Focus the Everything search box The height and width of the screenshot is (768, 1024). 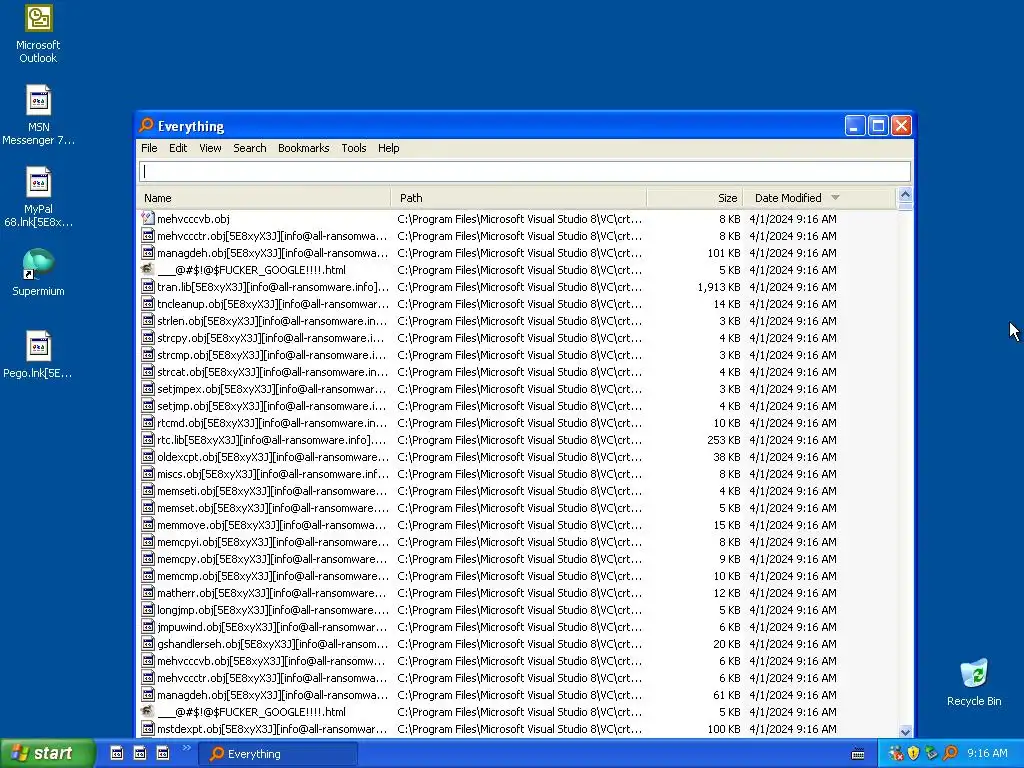(524, 171)
